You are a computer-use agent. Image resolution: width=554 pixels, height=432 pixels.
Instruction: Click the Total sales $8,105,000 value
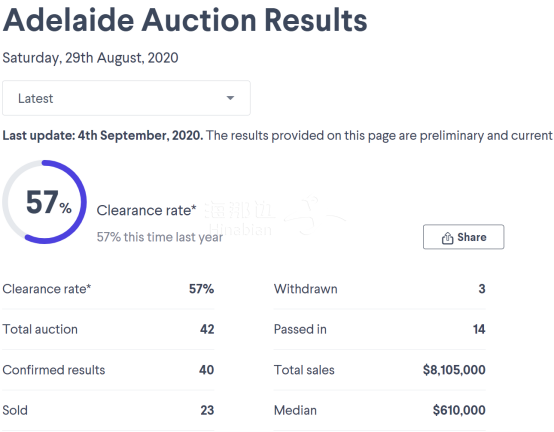(454, 370)
